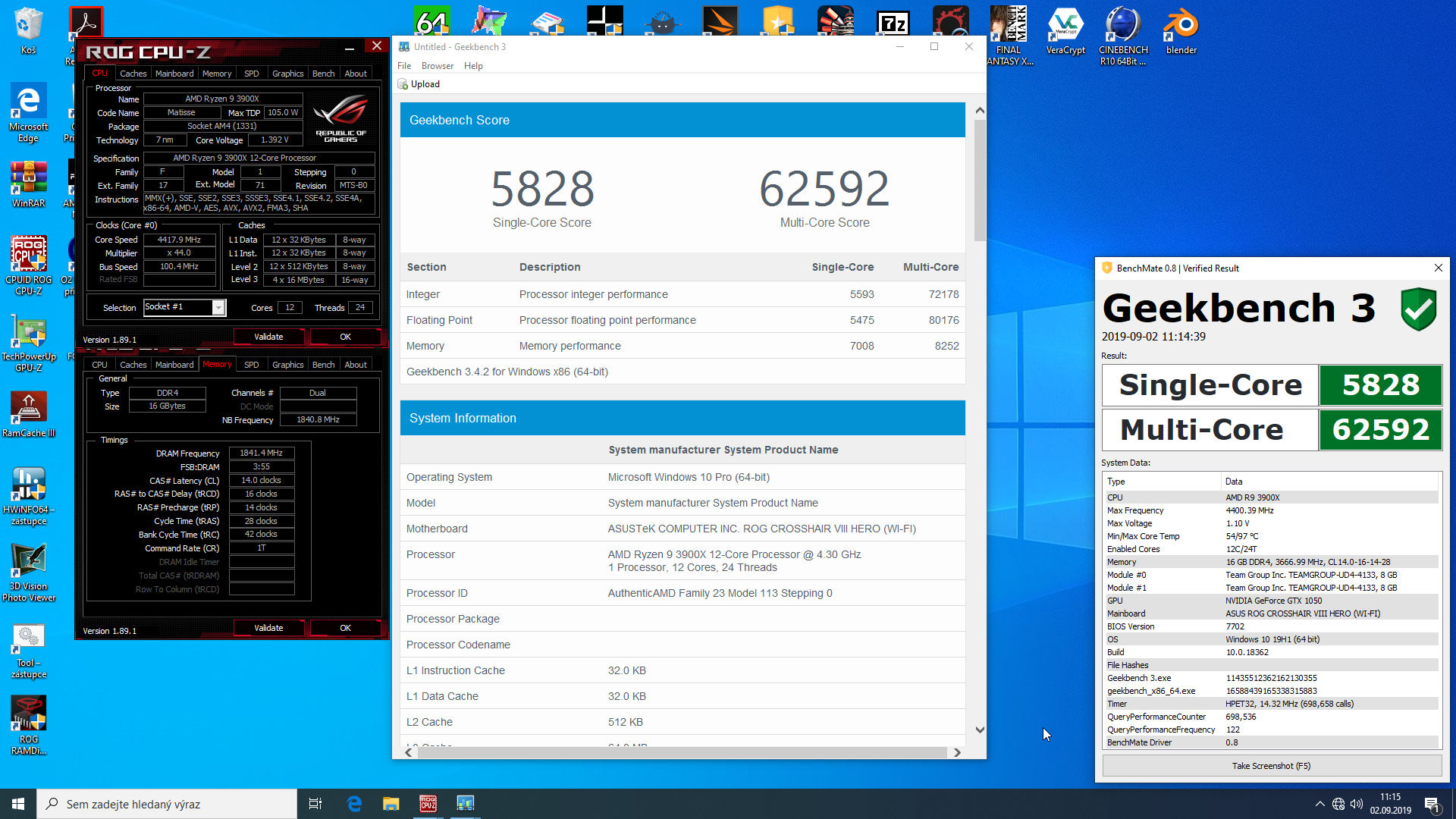Open the FINAL FANTASY XV benchmark shortcut
Screen dimensions: 1456x819
coord(1009,35)
